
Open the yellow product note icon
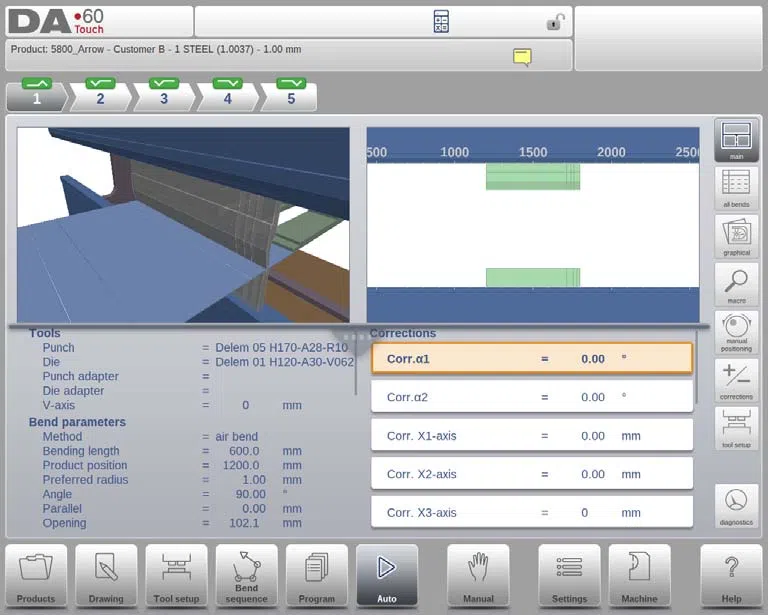point(522,57)
